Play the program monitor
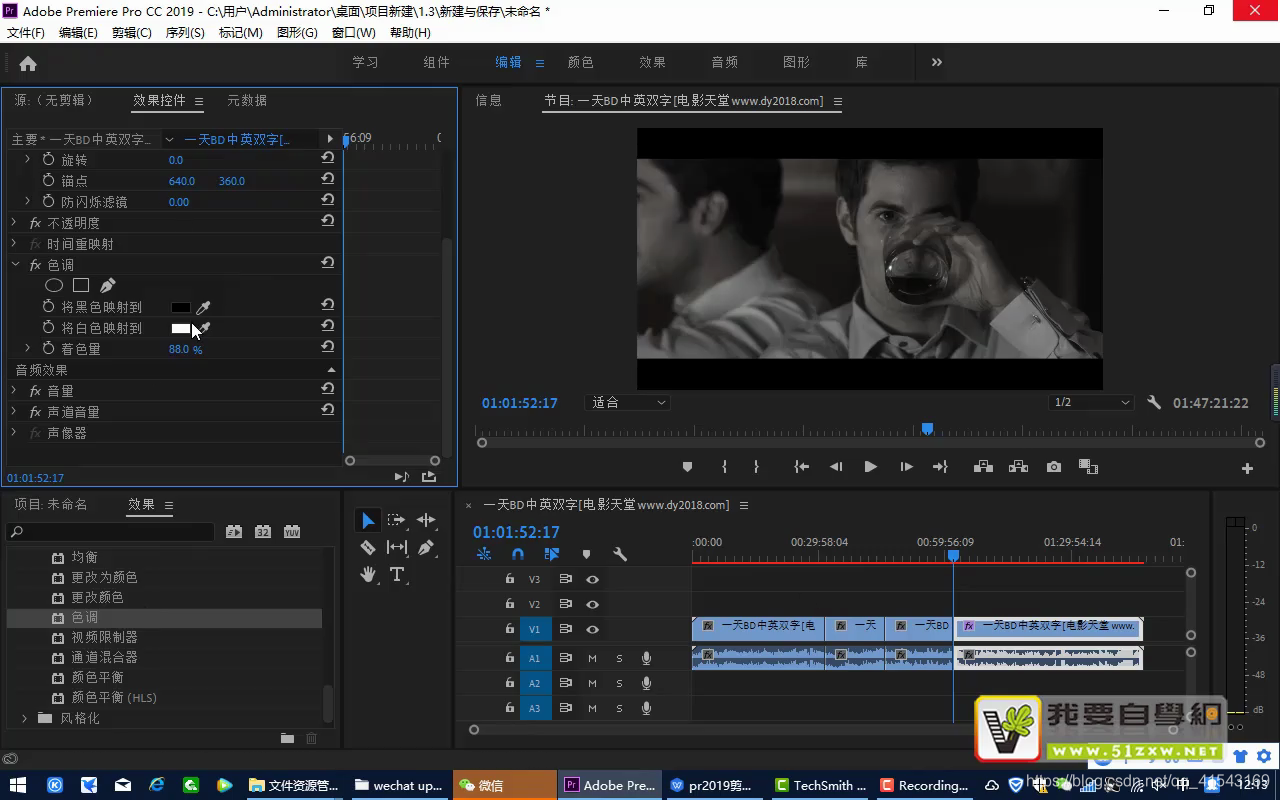The height and width of the screenshot is (800, 1280). pyautogui.click(x=870, y=467)
